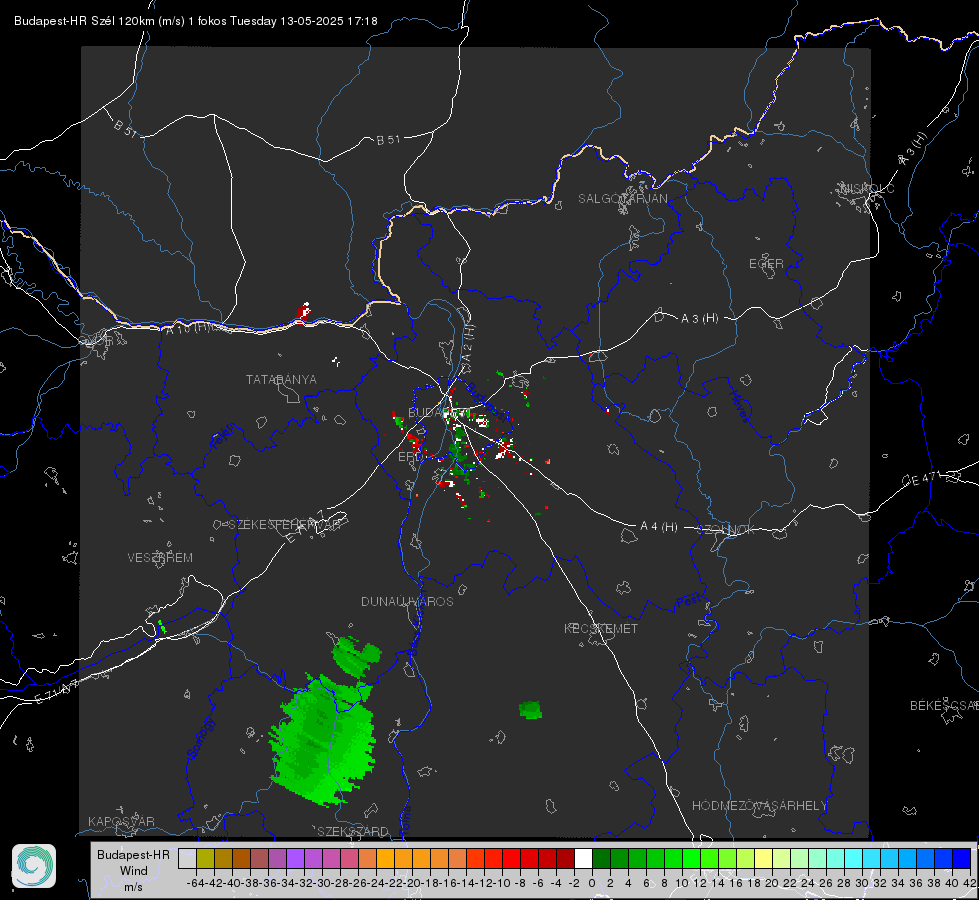Click the legend value label 0

pos(592,883)
